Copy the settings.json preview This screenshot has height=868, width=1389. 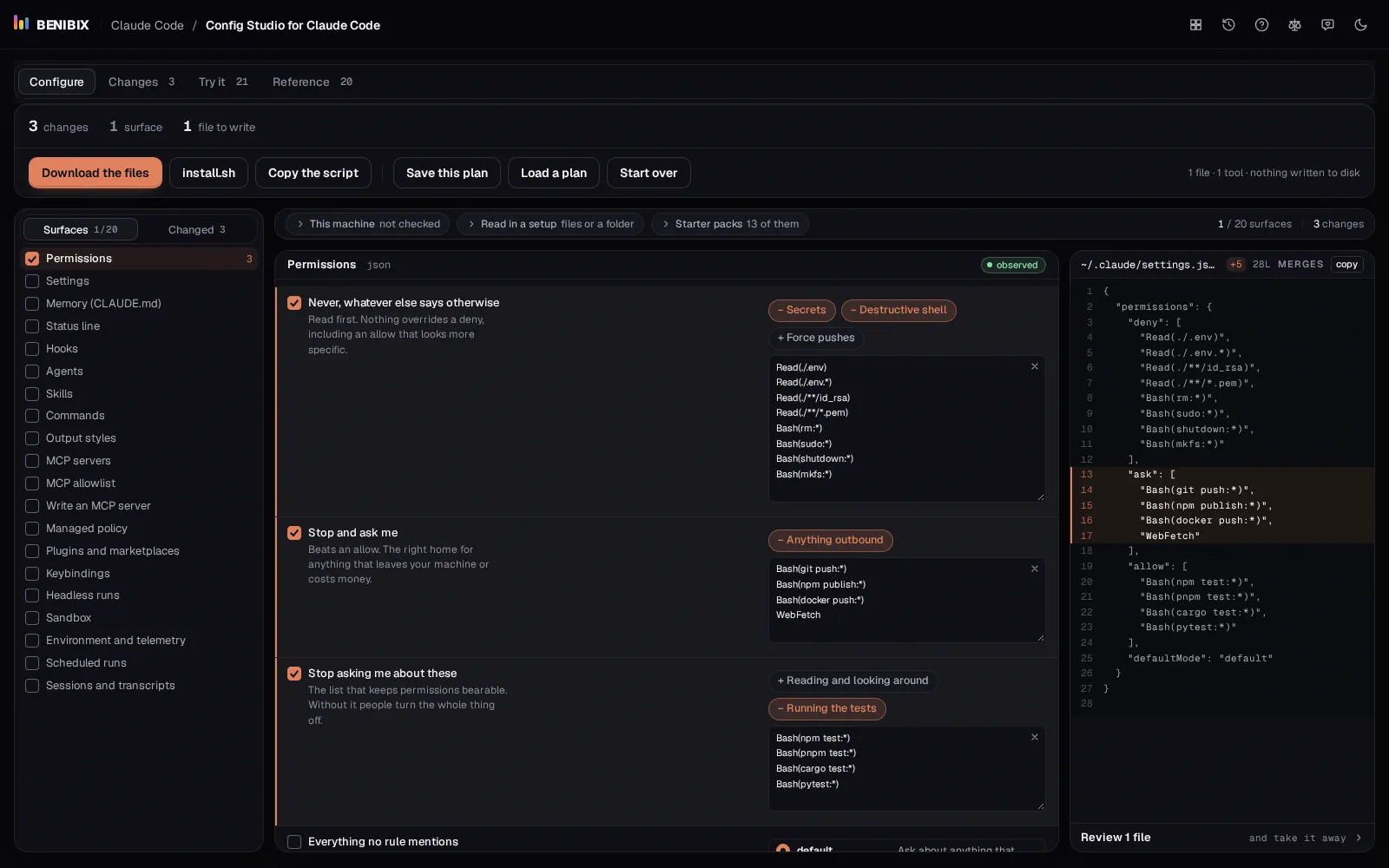(x=1346, y=265)
